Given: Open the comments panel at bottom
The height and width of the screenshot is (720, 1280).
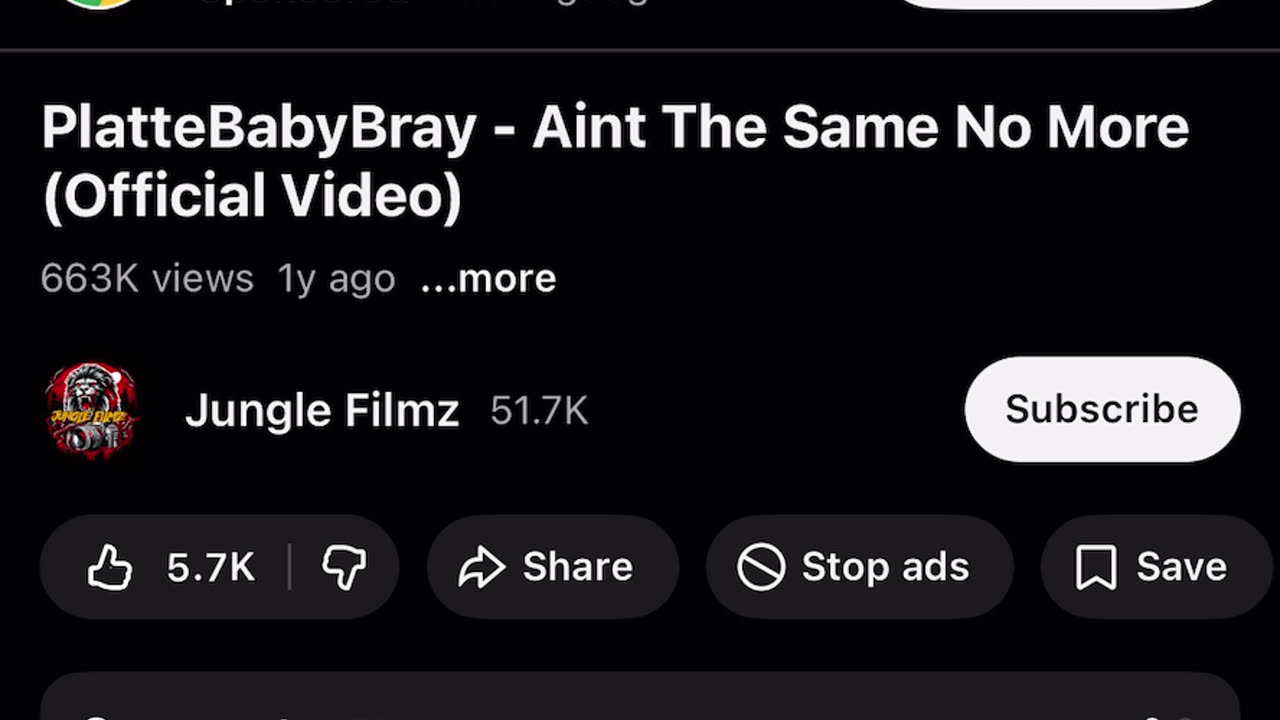Looking at the screenshot, I should pos(640,697).
